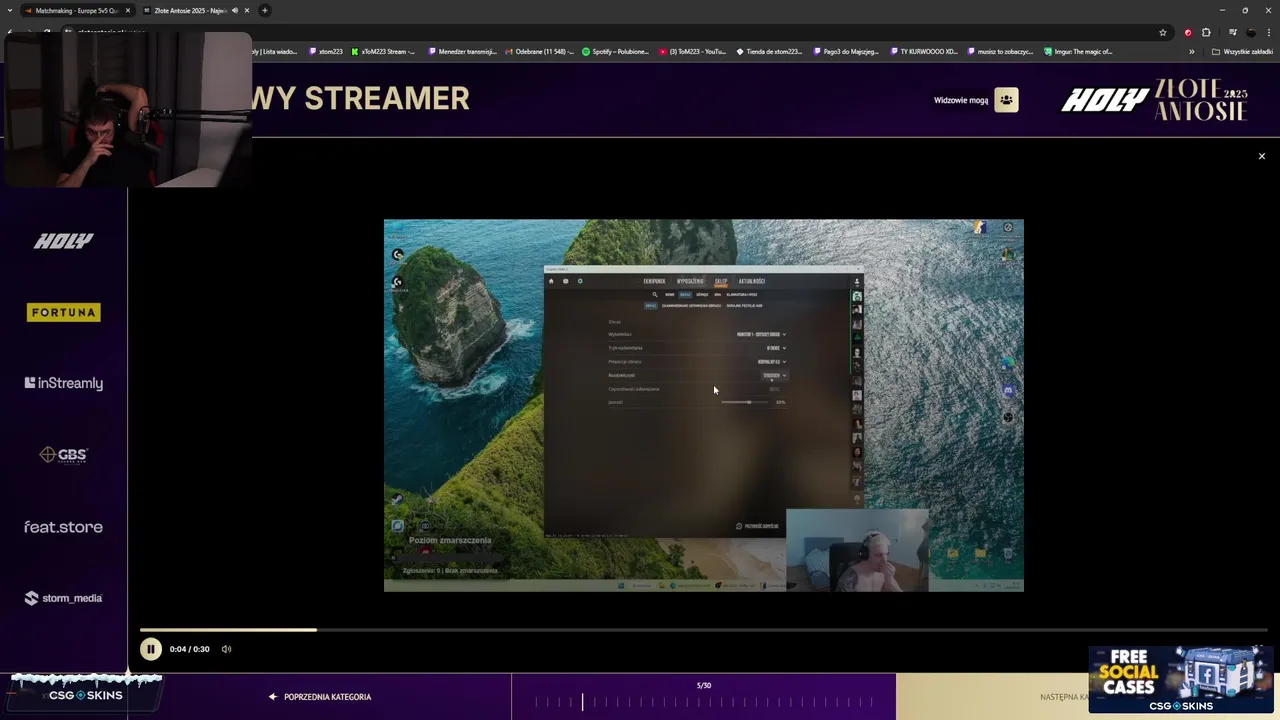Open the Wszystkie zakładki folder
Viewport: 1280px width, 720px height.
(x=1242, y=51)
